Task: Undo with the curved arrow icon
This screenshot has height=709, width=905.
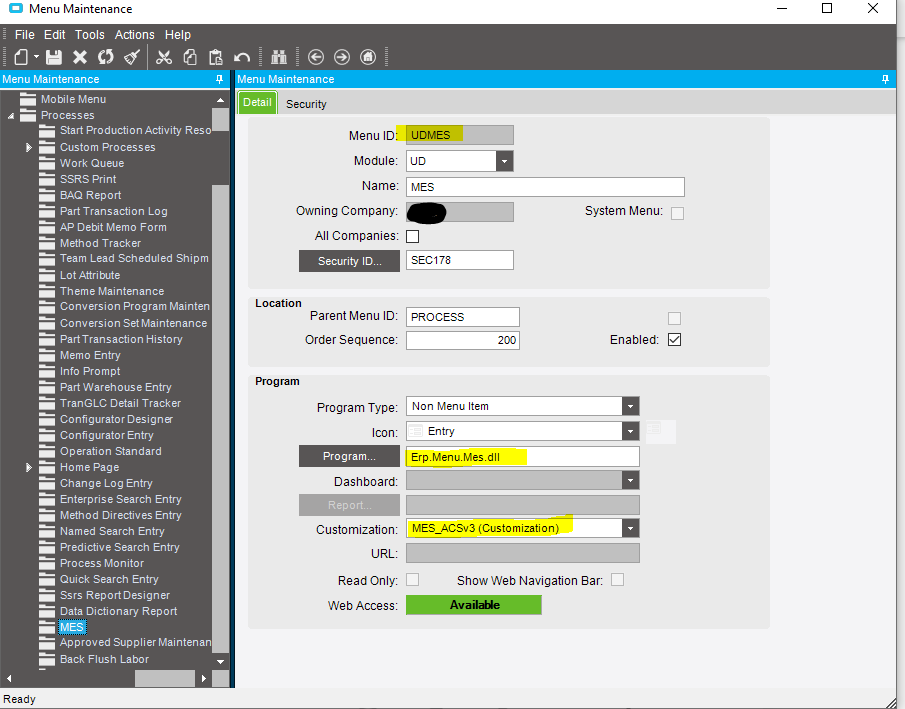Action: click(242, 57)
